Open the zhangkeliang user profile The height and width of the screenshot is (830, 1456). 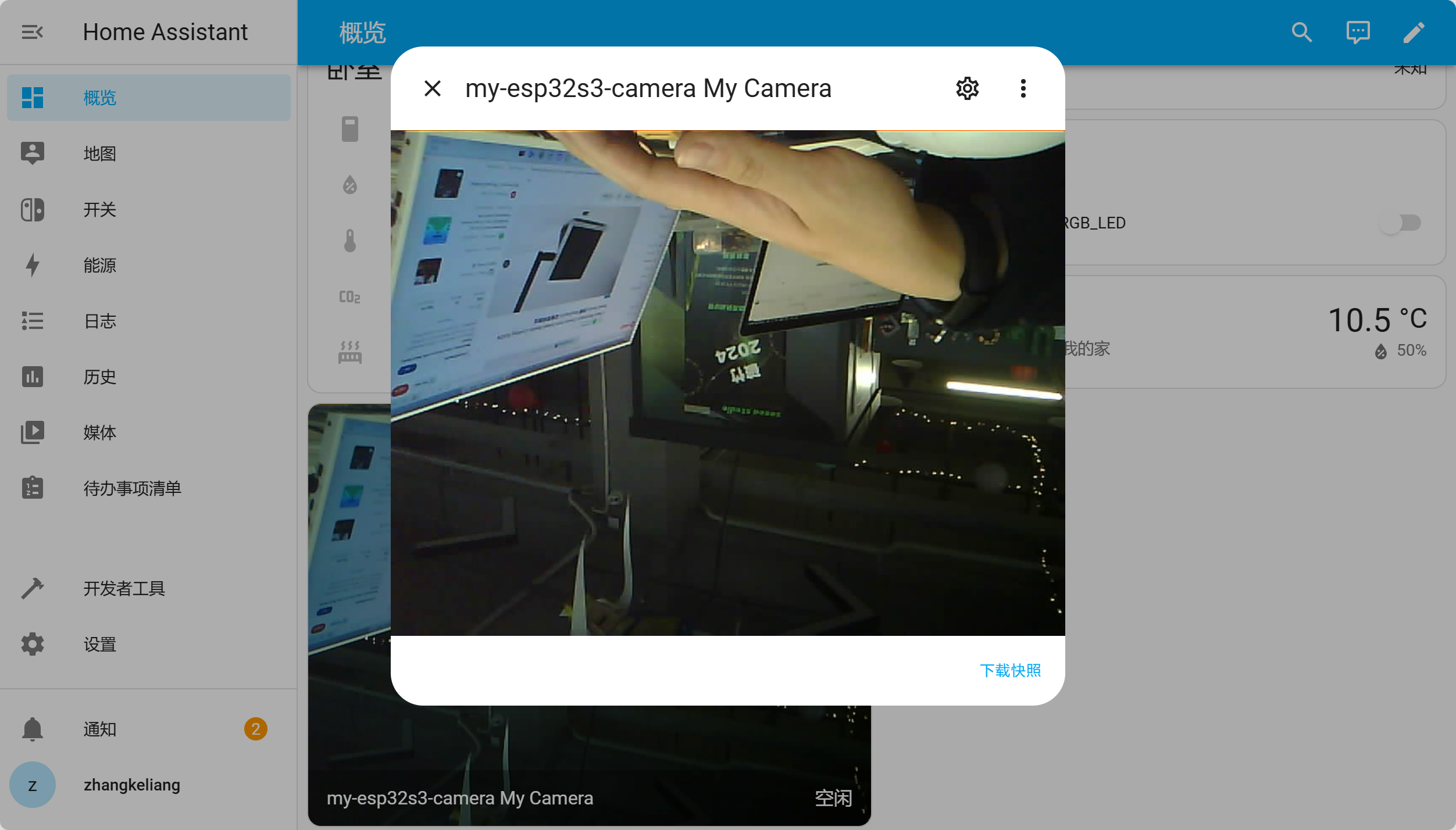pyautogui.click(x=131, y=785)
